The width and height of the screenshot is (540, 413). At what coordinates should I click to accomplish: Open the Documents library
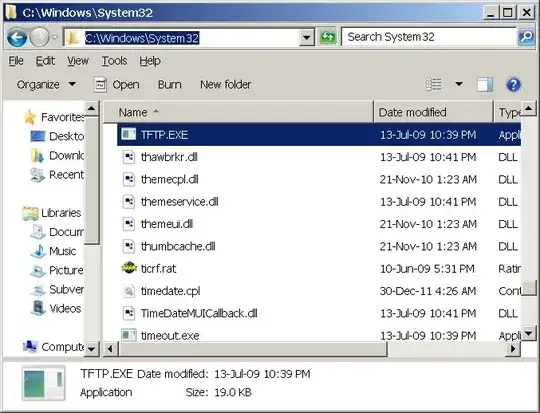(x=58, y=232)
